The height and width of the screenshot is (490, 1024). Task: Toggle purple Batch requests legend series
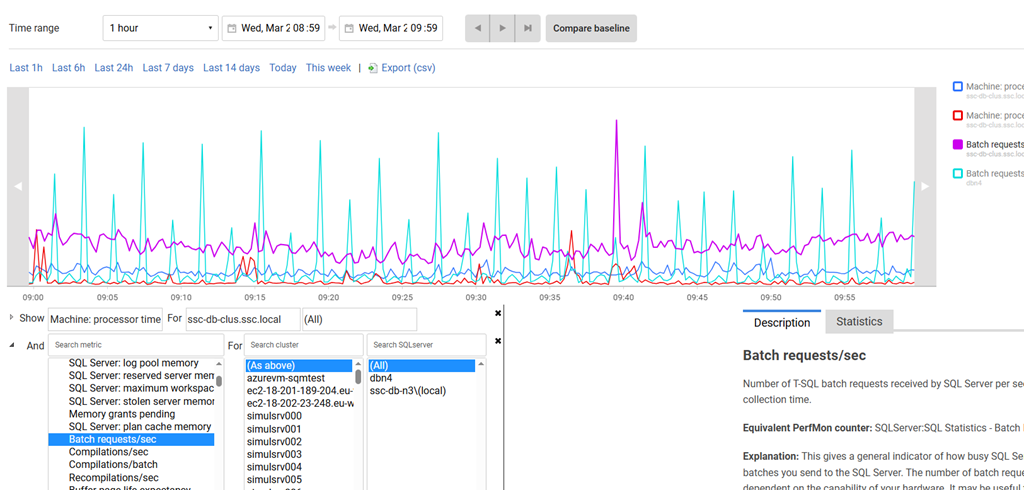pos(958,145)
